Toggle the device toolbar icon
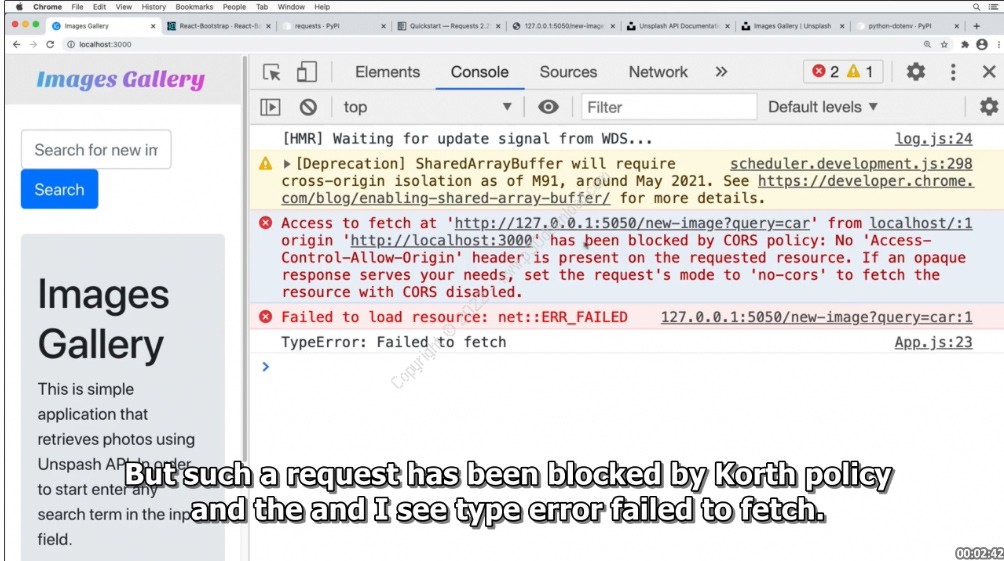 [x=306, y=72]
